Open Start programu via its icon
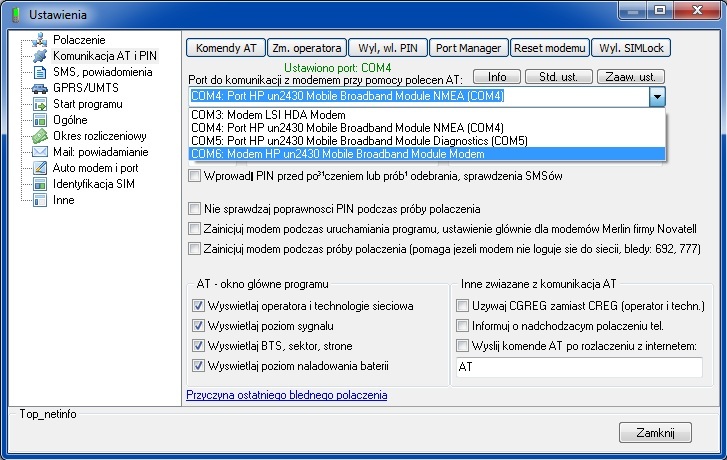 pyautogui.click(x=40, y=104)
